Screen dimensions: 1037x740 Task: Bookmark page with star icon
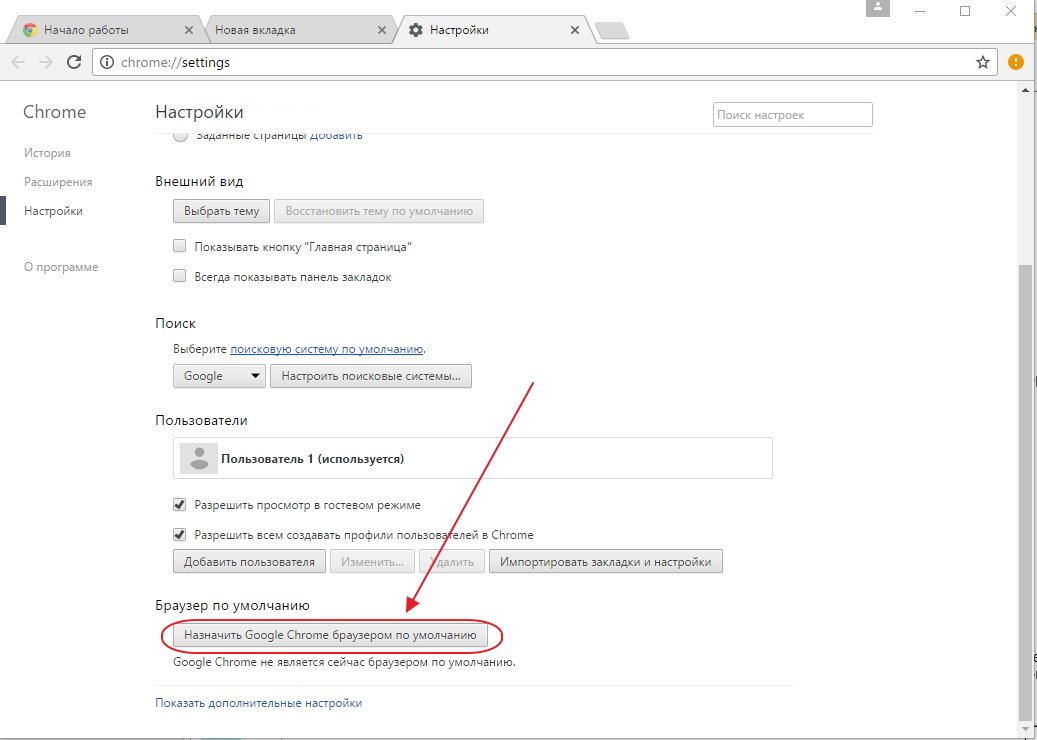pyautogui.click(x=983, y=62)
